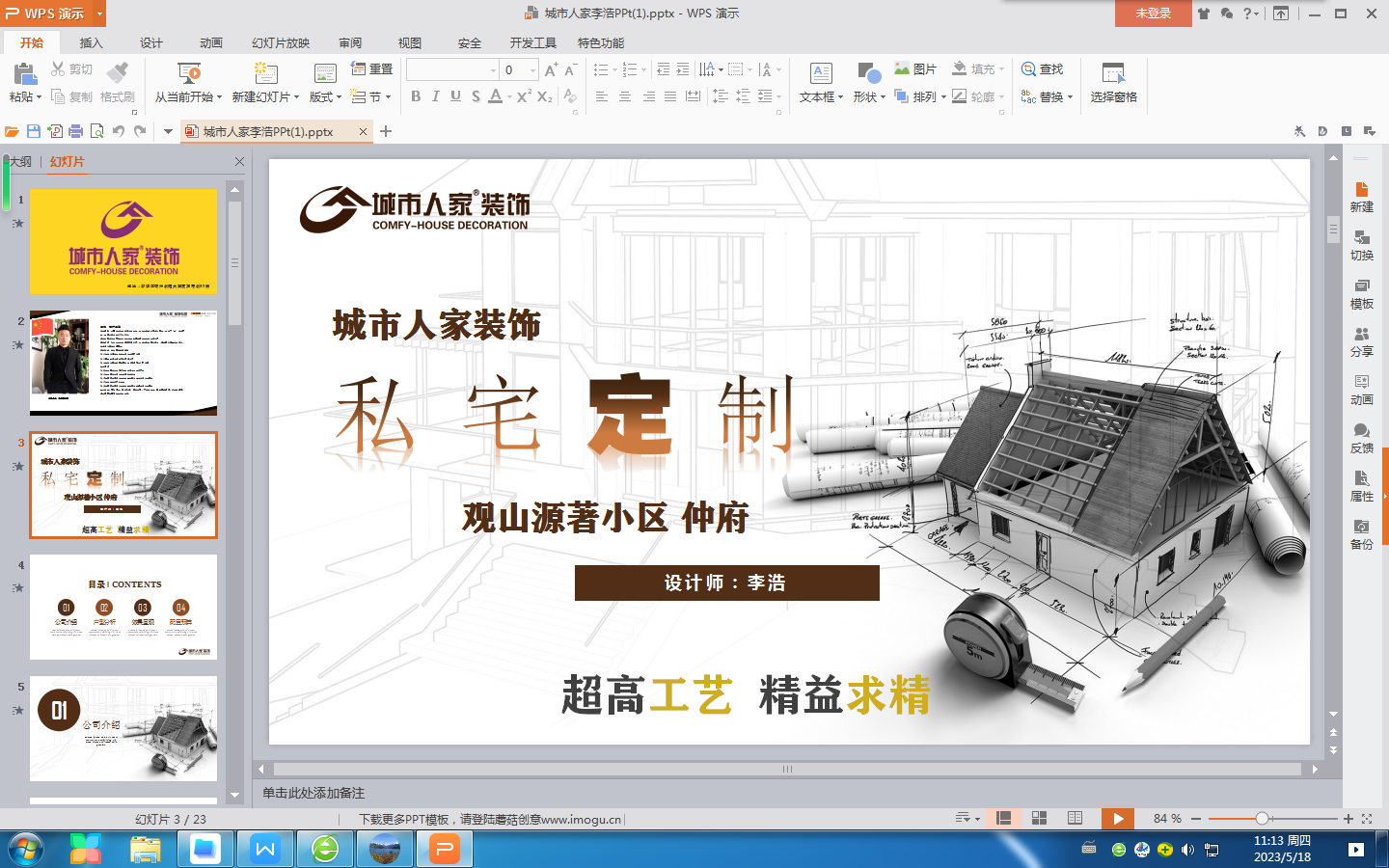The image size is (1389, 868).
Task: Toggle subscript formatting
Action: 545,96
